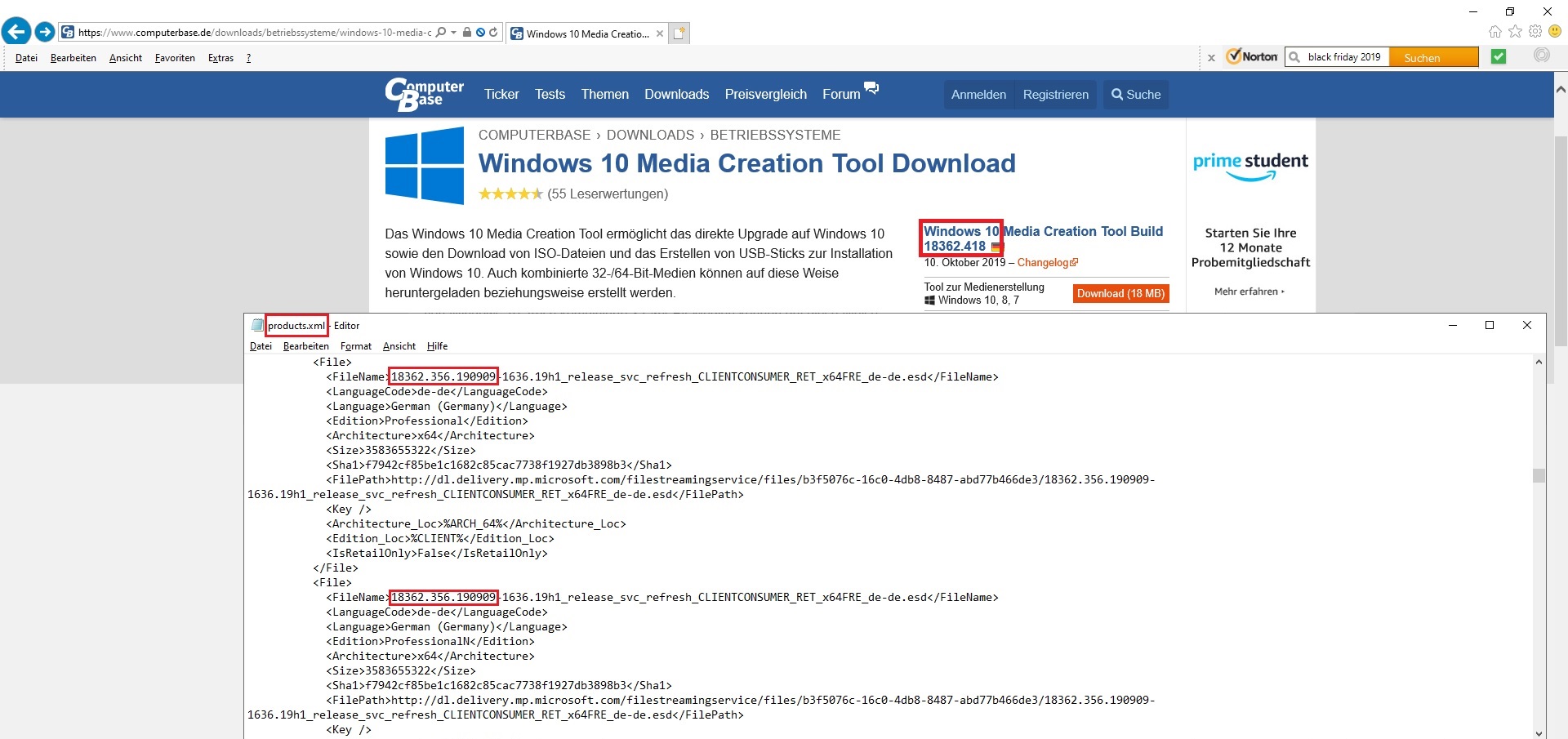
Task: Open the Themen section
Action: (x=605, y=95)
